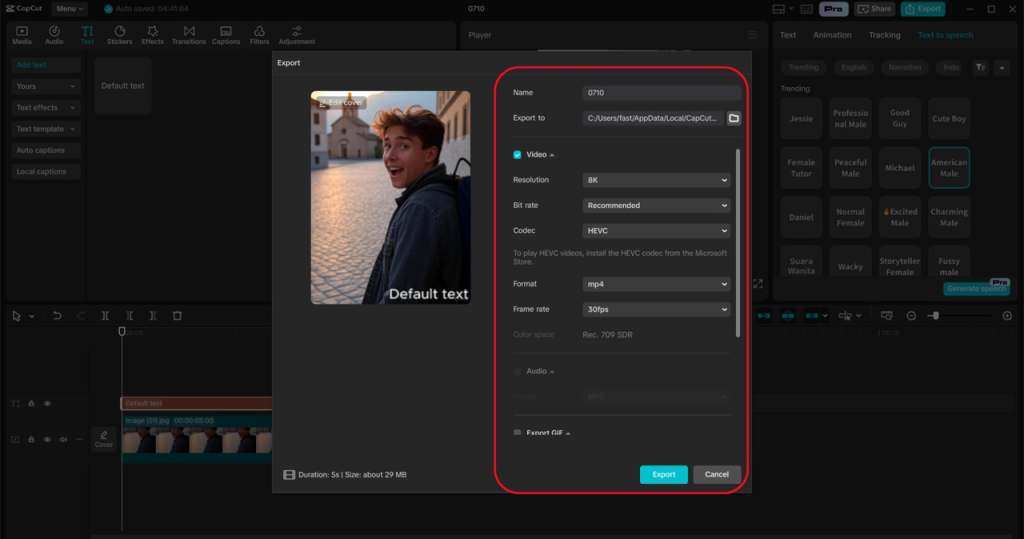
Task: Click the export settings vertical scrollbar
Action: [738, 243]
